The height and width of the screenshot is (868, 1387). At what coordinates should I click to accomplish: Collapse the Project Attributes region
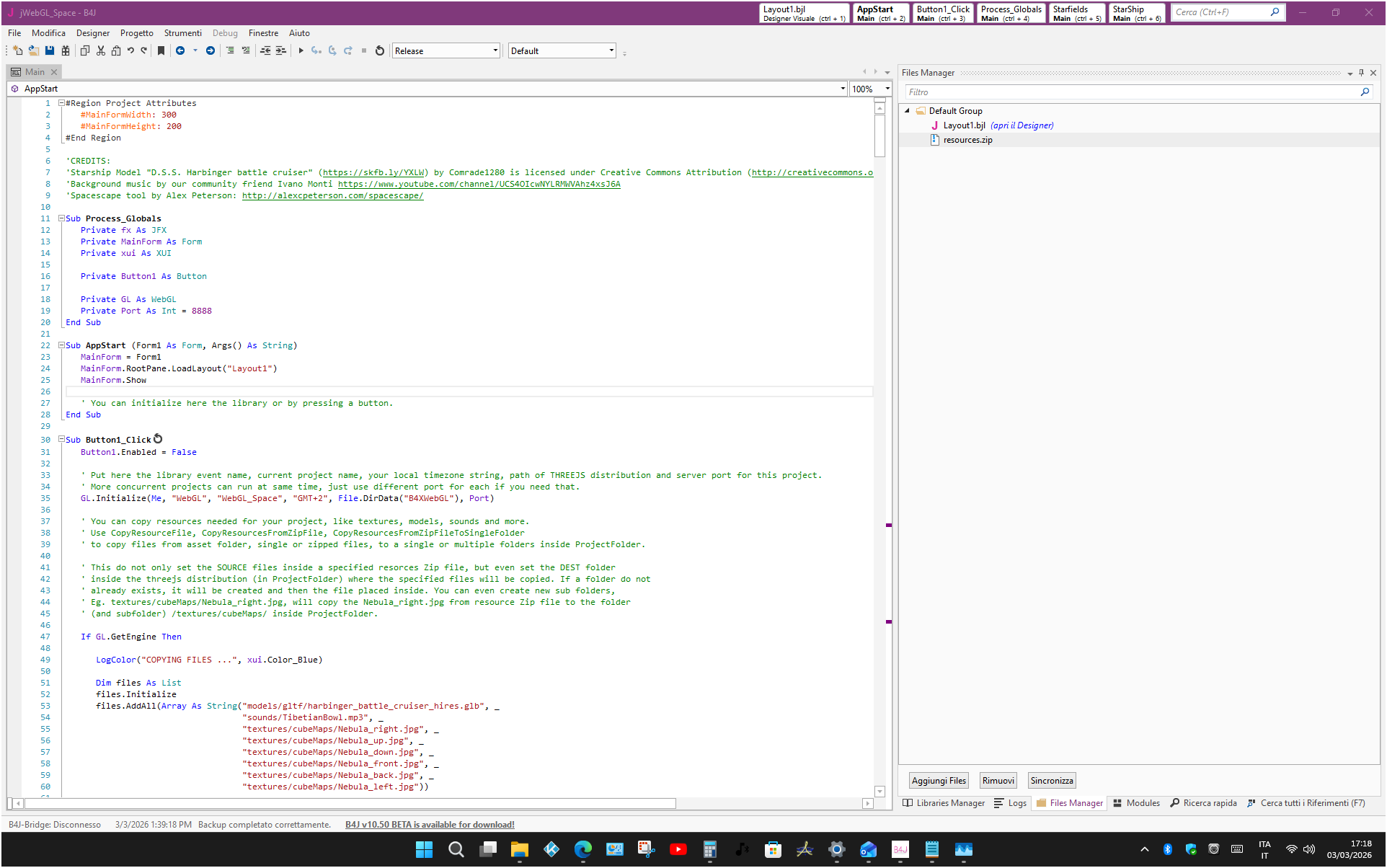coord(62,103)
